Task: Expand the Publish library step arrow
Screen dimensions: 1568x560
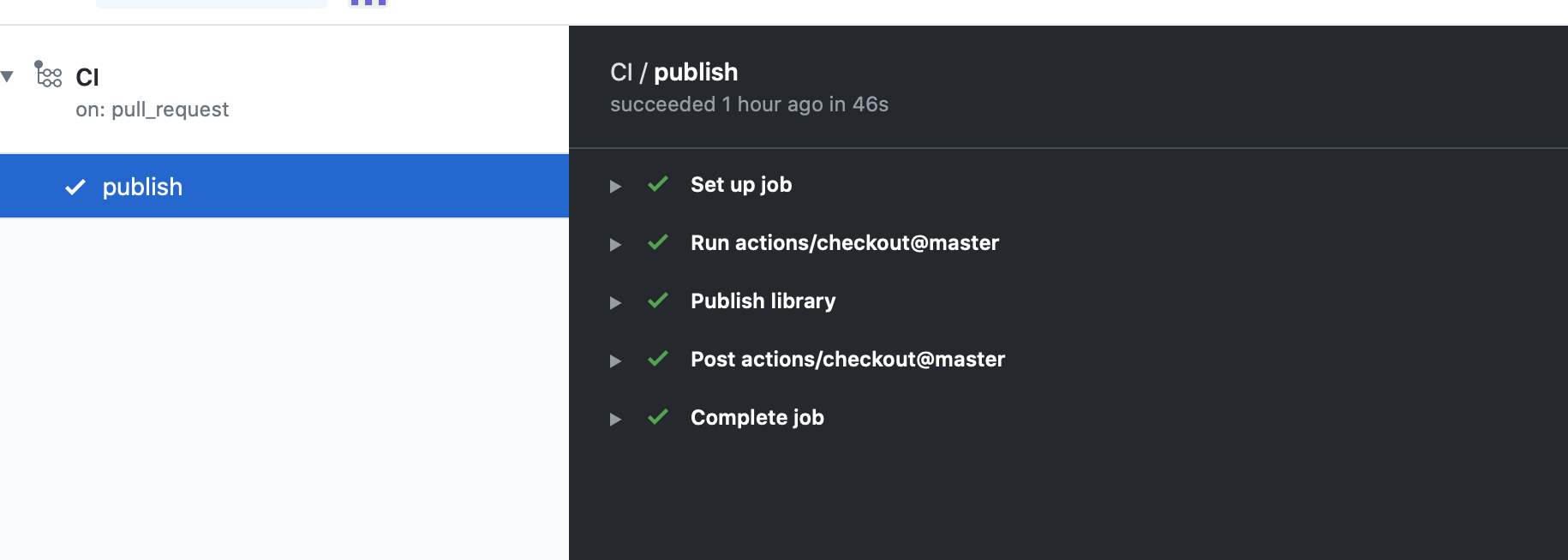Action: coord(615,302)
